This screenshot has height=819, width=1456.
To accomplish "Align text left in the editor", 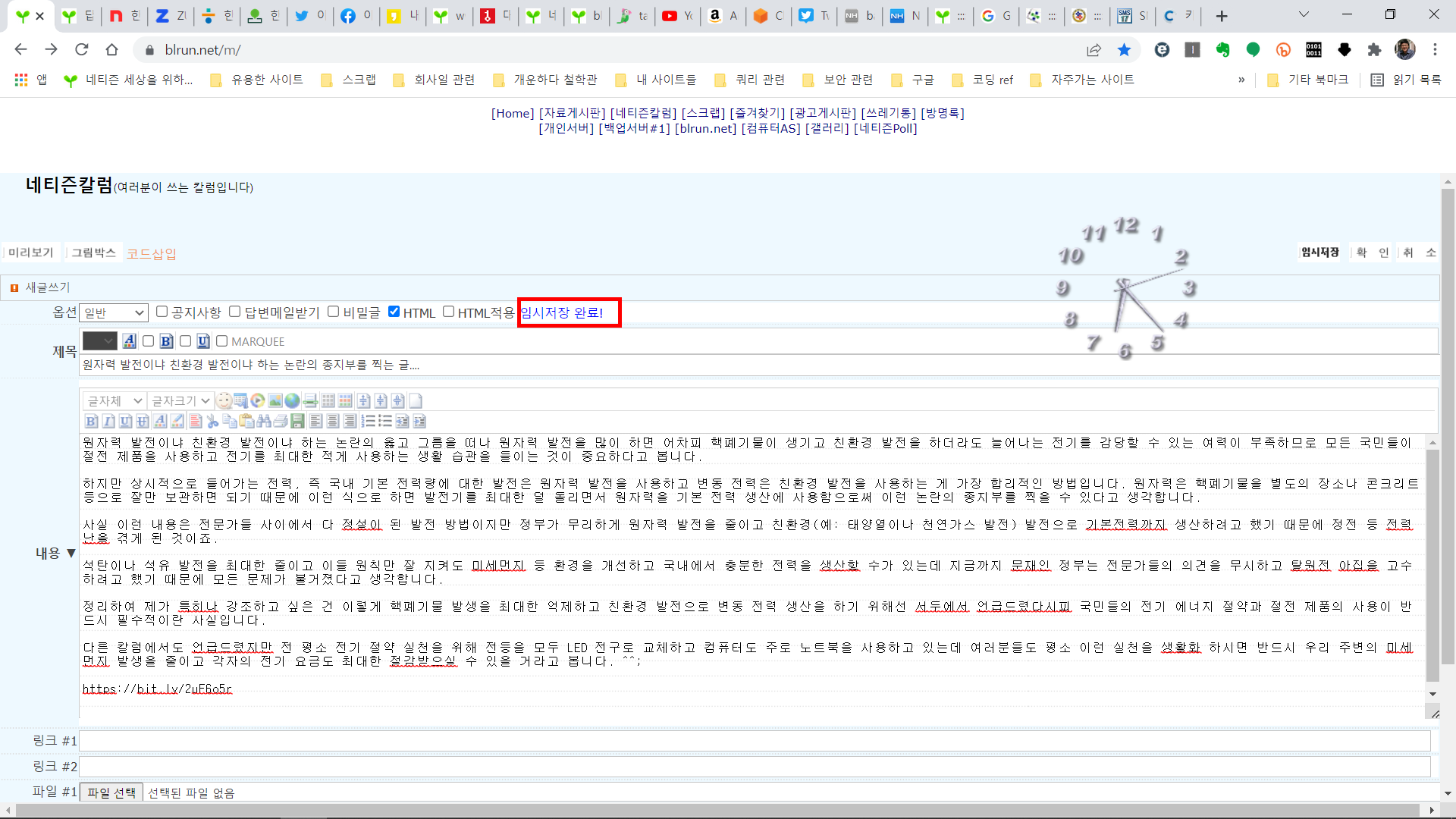I will tap(315, 421).
